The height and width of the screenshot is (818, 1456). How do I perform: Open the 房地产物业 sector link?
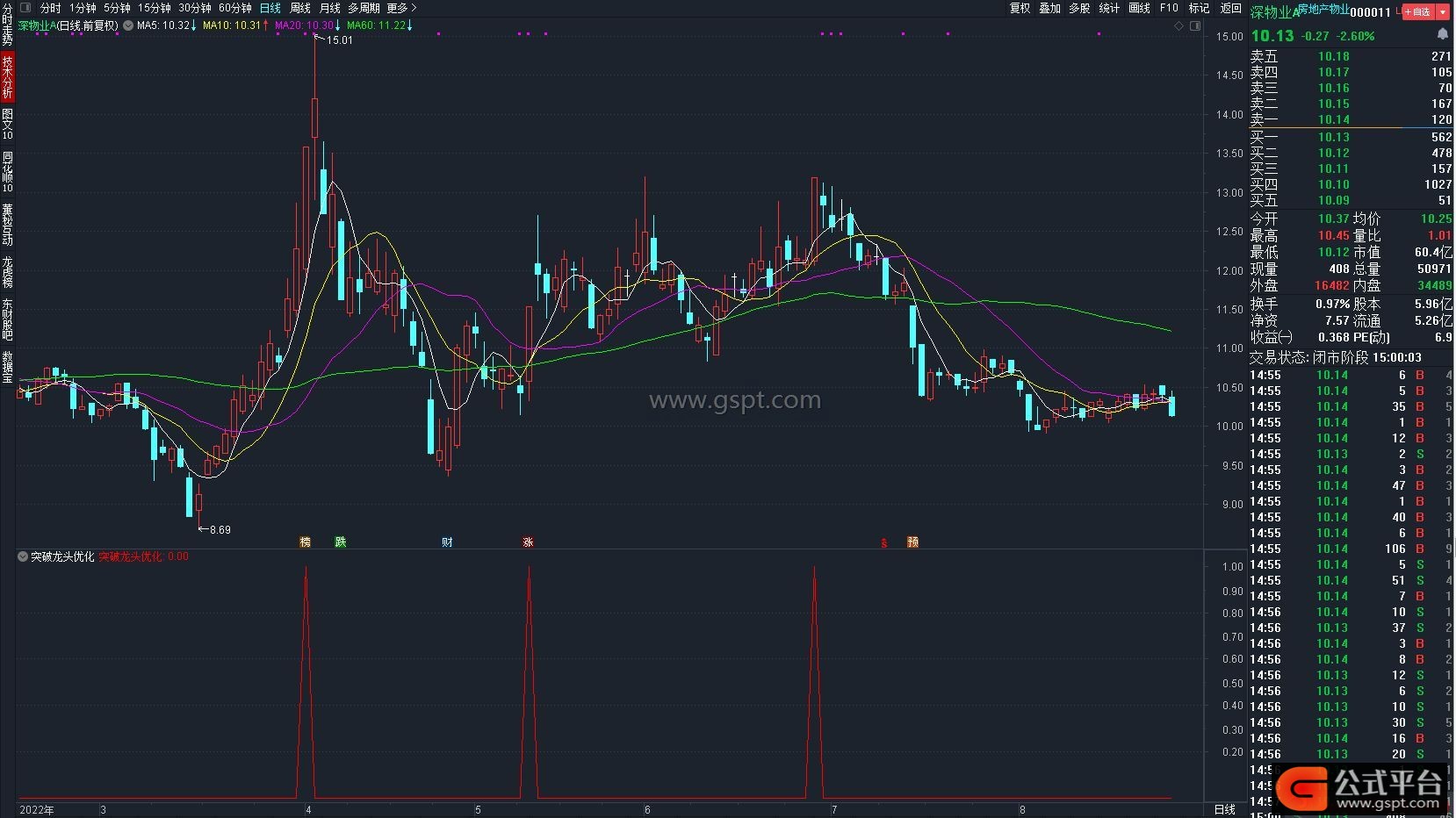point(1323,9)
